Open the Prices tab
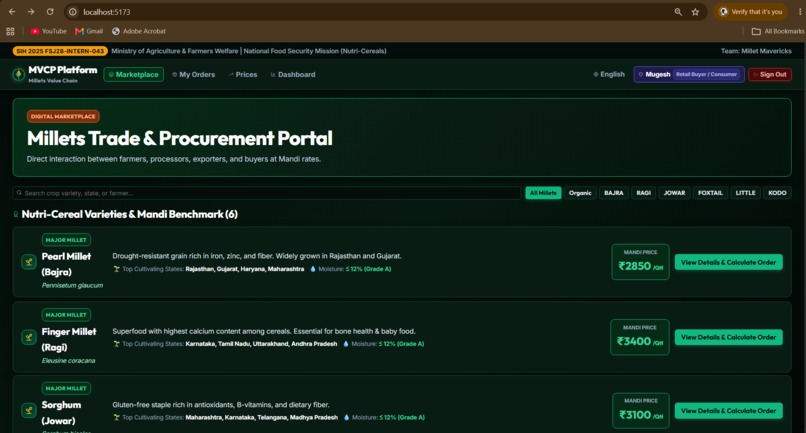Image resolution: width=806 pixels, height=433 pixels. coord(243,75)
